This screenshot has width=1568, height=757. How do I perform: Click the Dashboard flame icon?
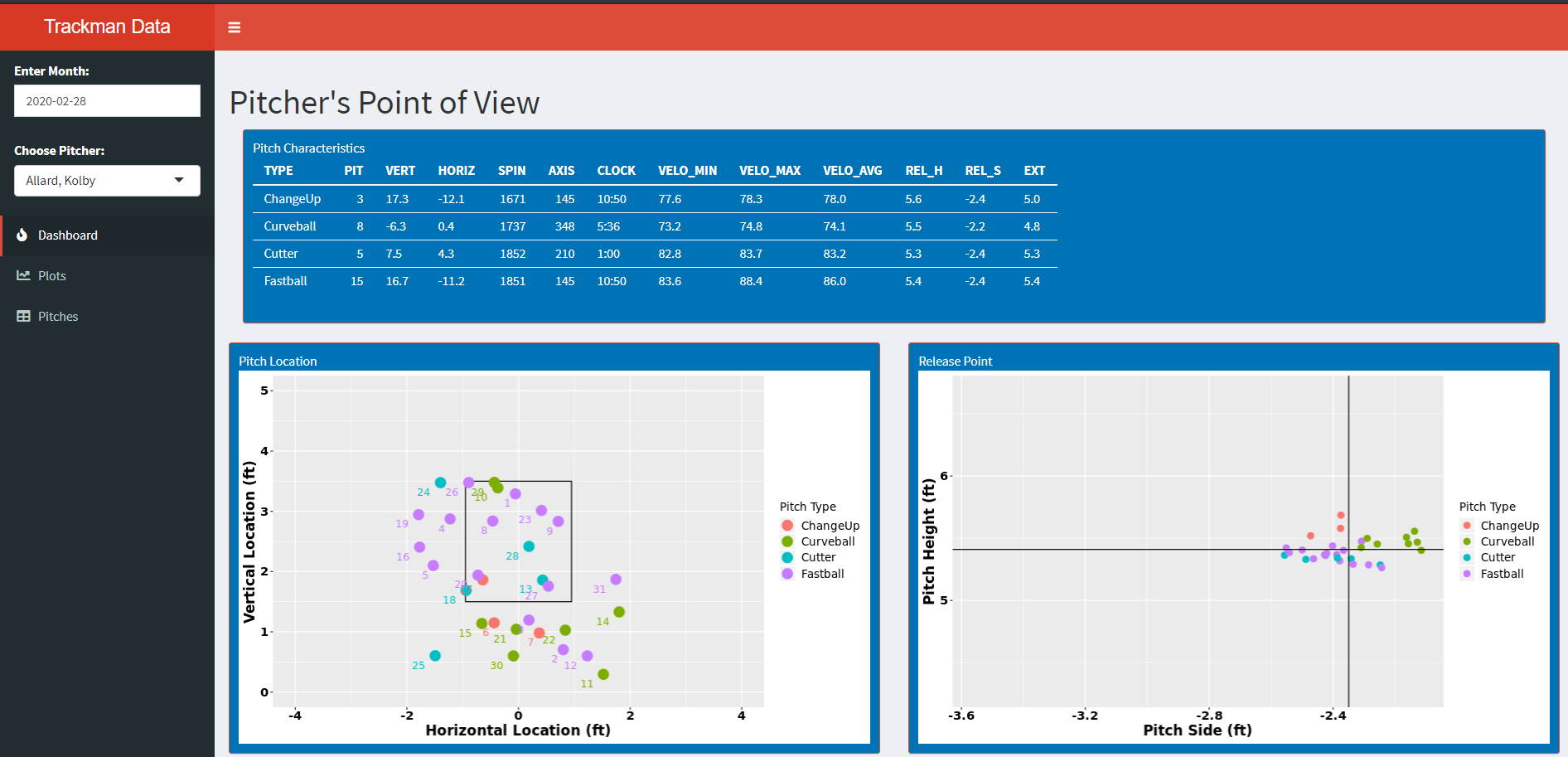(x=22, y=235)
